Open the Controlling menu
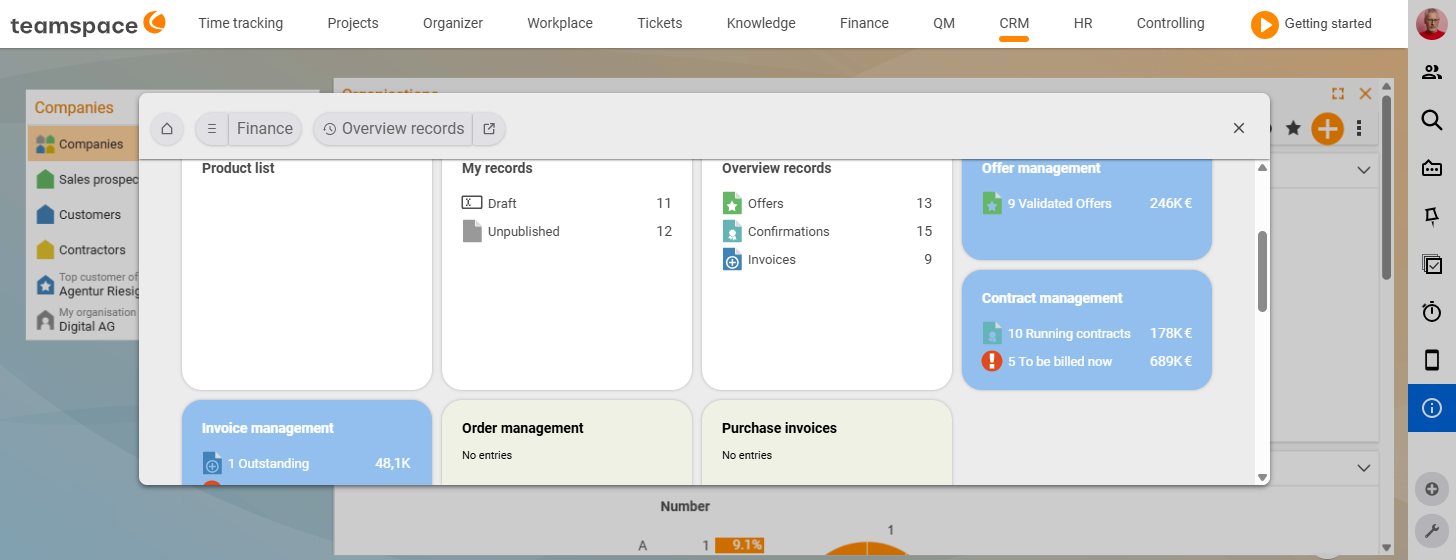 1170,23
